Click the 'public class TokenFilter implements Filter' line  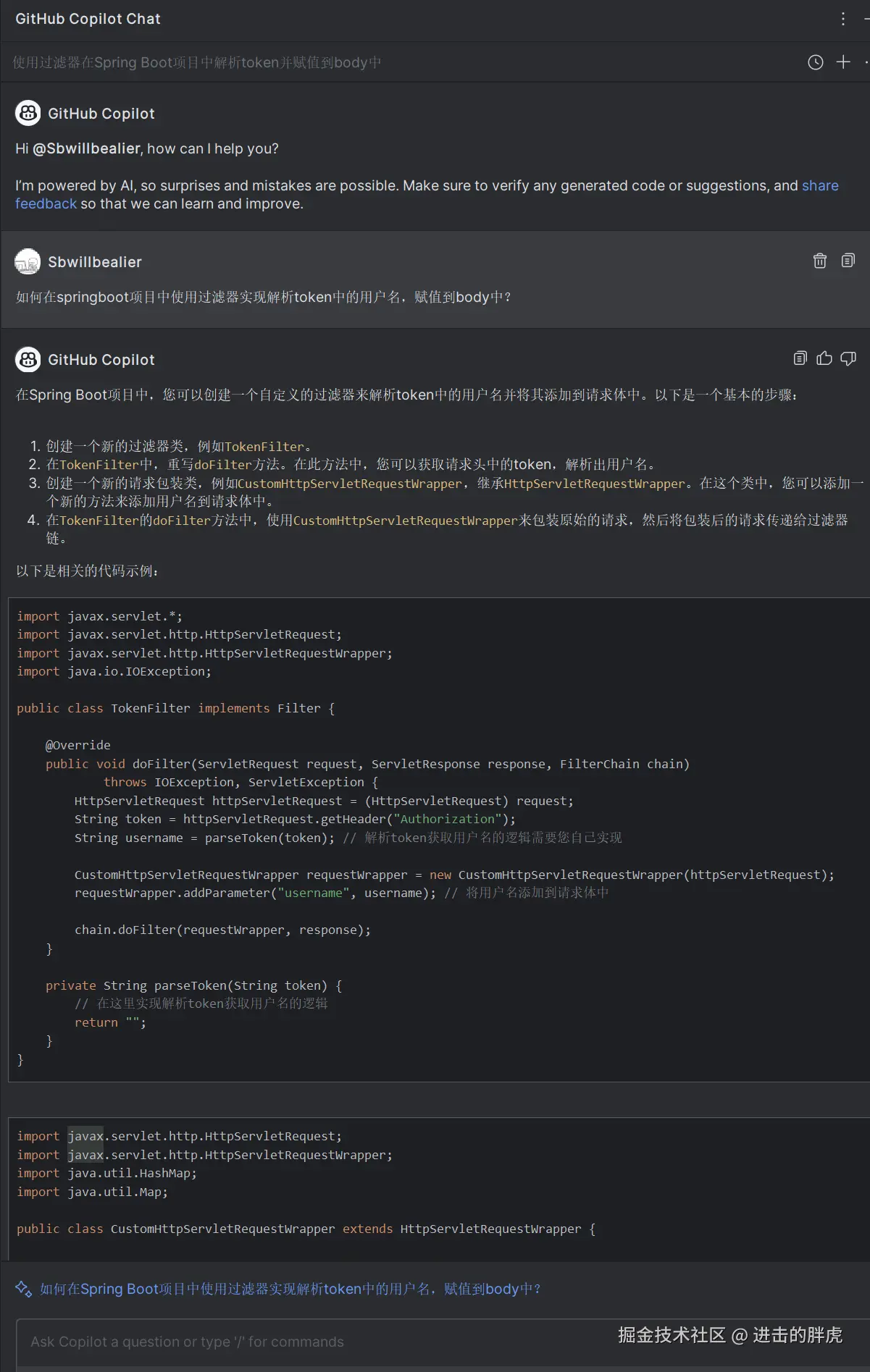pyautogui.click(x=176, y=708)
